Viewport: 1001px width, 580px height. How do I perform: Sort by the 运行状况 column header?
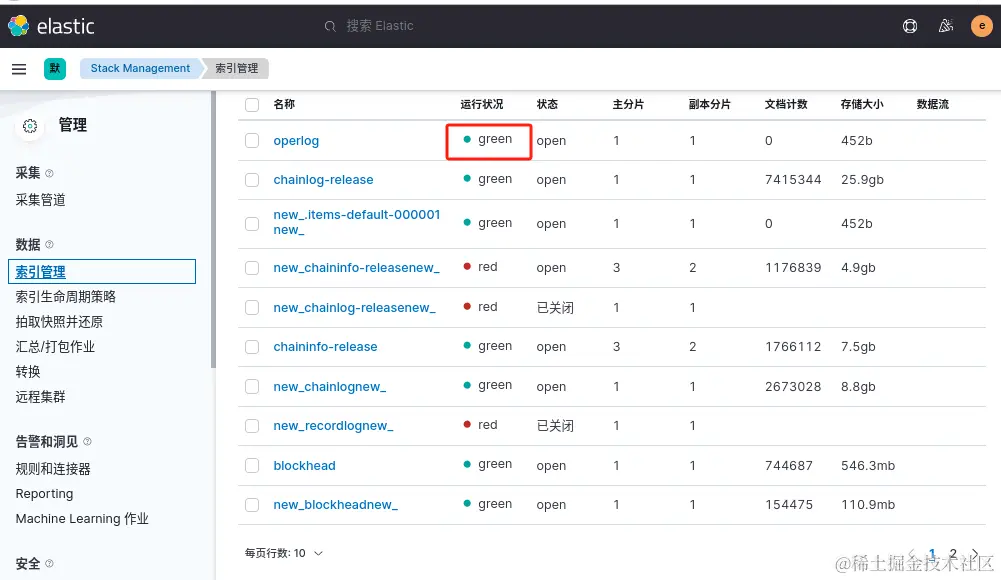pos(482,105)
